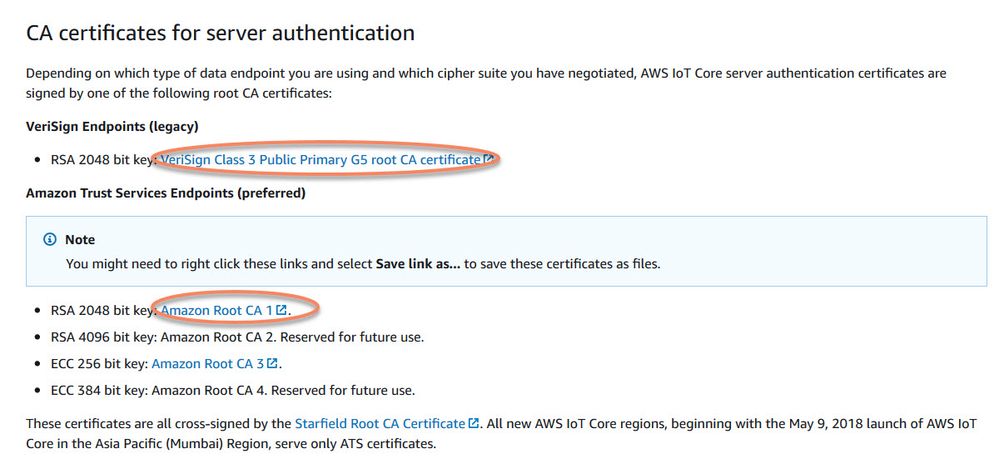Open the VeriSign Class 3 Public Primary G5 link
The image size is (999, 465).
tap(320, 159)
